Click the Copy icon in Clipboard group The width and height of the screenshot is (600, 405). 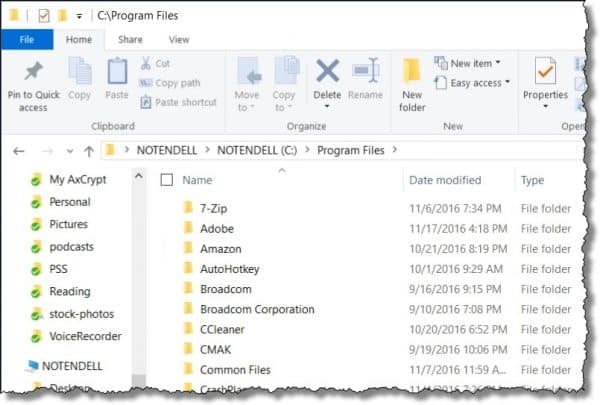[x=80, y=70]
